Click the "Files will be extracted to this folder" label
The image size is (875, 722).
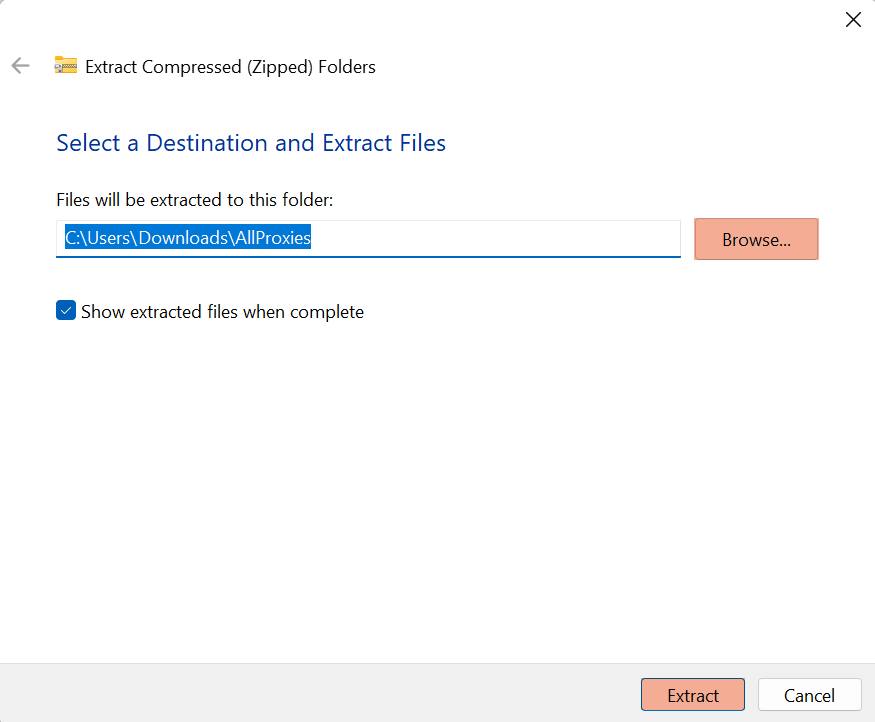point(194,200)
